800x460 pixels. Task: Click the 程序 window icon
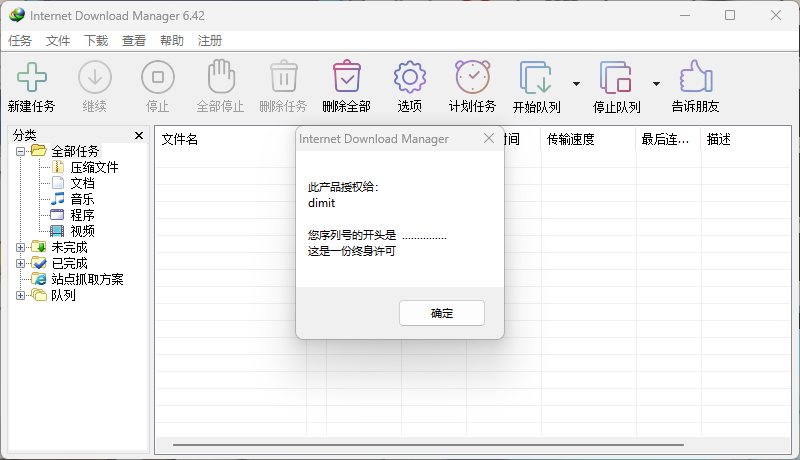tap(57, 215)
